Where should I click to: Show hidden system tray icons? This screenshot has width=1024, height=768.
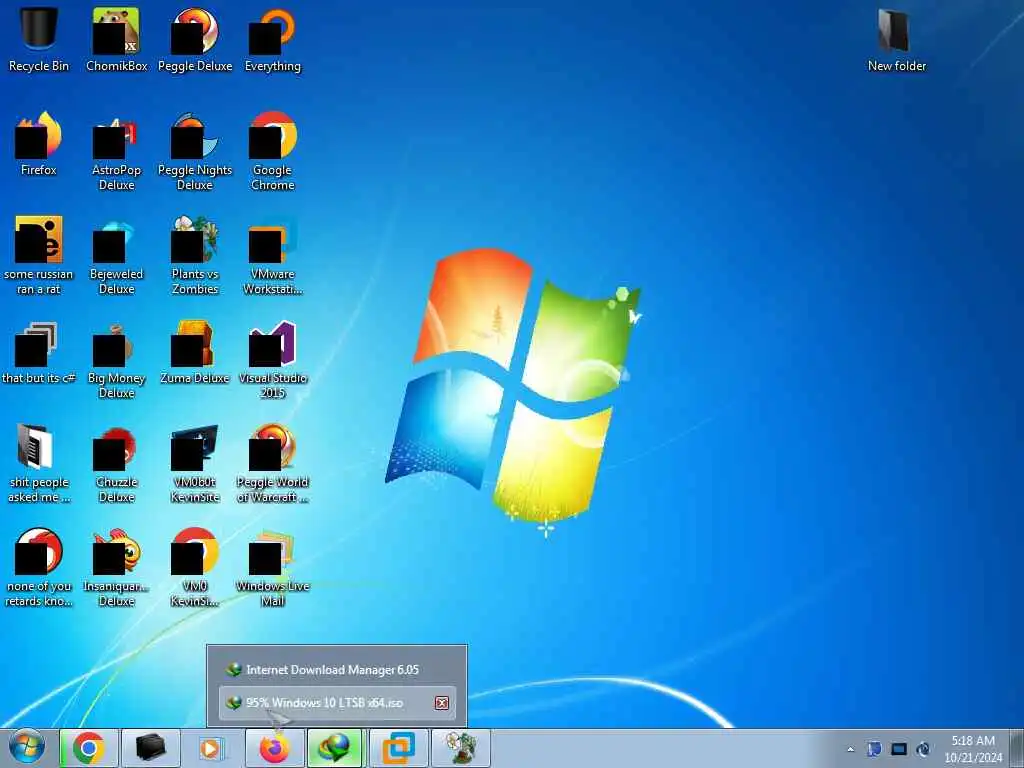pyautogui.click(x=850, y=749)
